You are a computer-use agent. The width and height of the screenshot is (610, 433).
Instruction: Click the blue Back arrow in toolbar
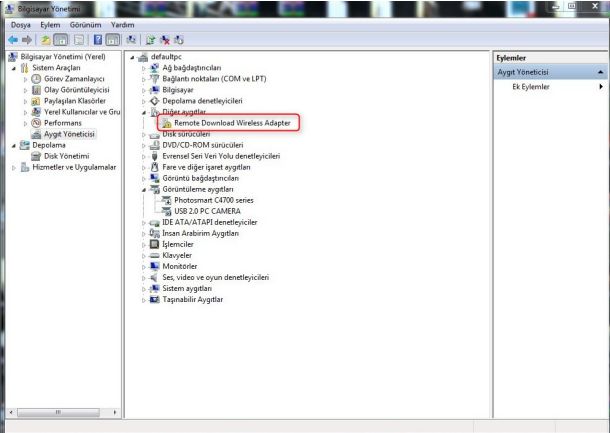[x=11, y=38]
